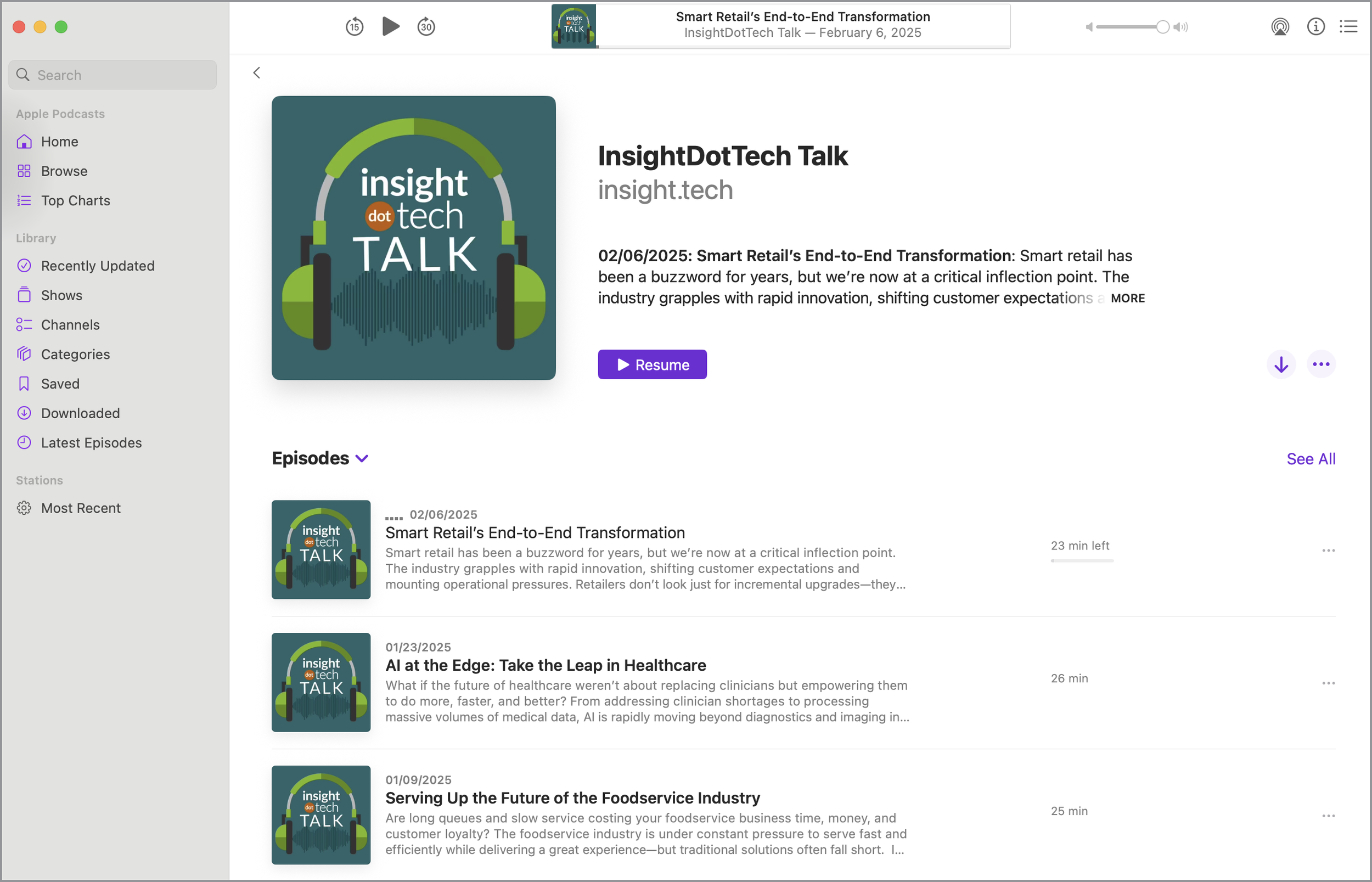This screenshot has width=1372, height=882.
Task: Skip forward 30 seconds
Action: (426, 27)
